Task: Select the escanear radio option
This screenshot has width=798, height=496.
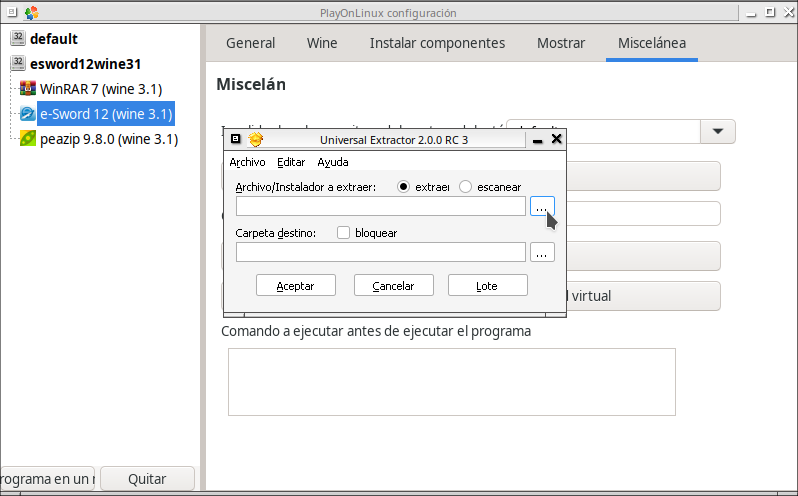Action: 465,187
